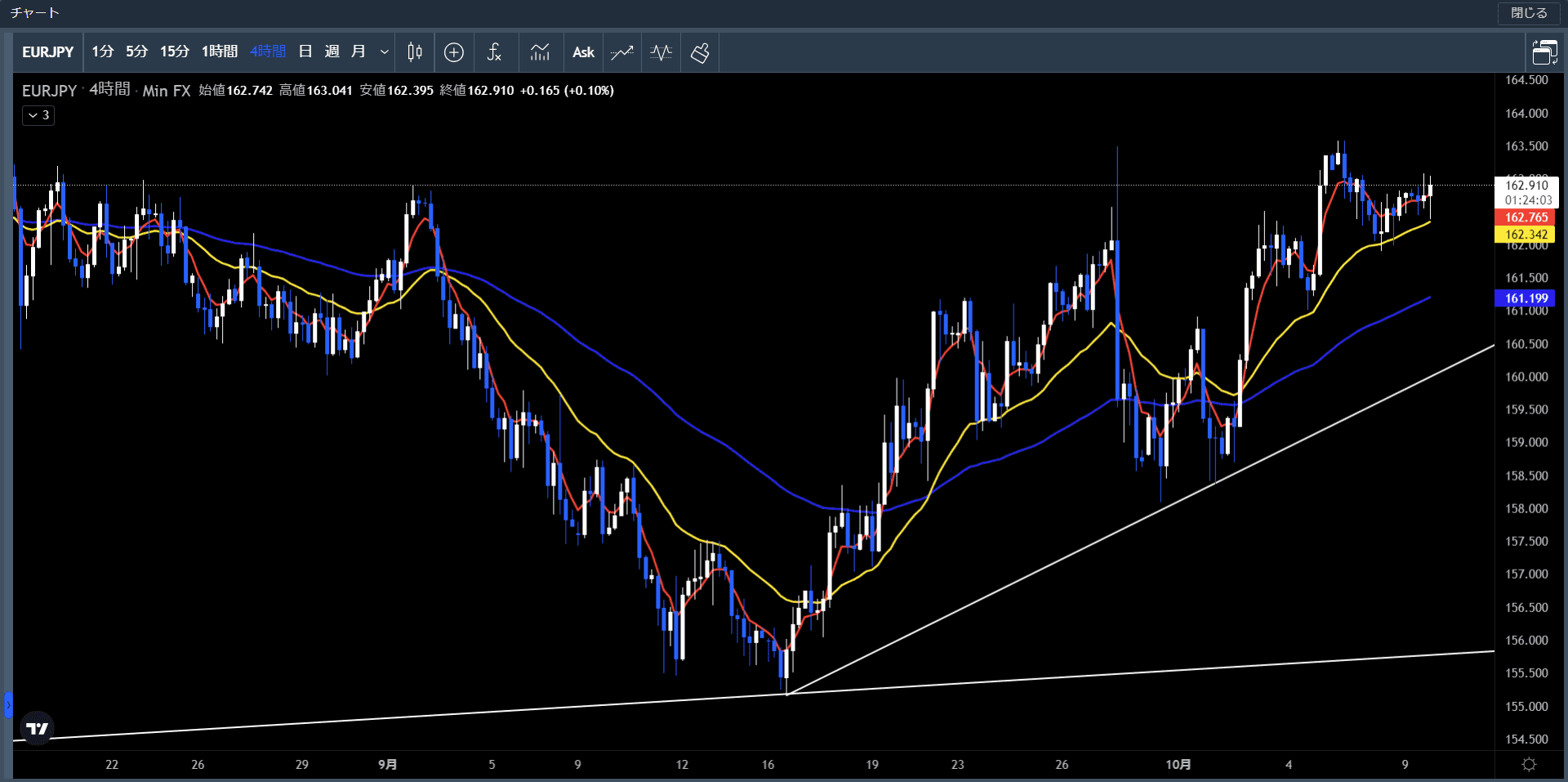The image size is (1568, 782).
Task: Click the 終値162.910 closing value
Action: click(477, 91)
